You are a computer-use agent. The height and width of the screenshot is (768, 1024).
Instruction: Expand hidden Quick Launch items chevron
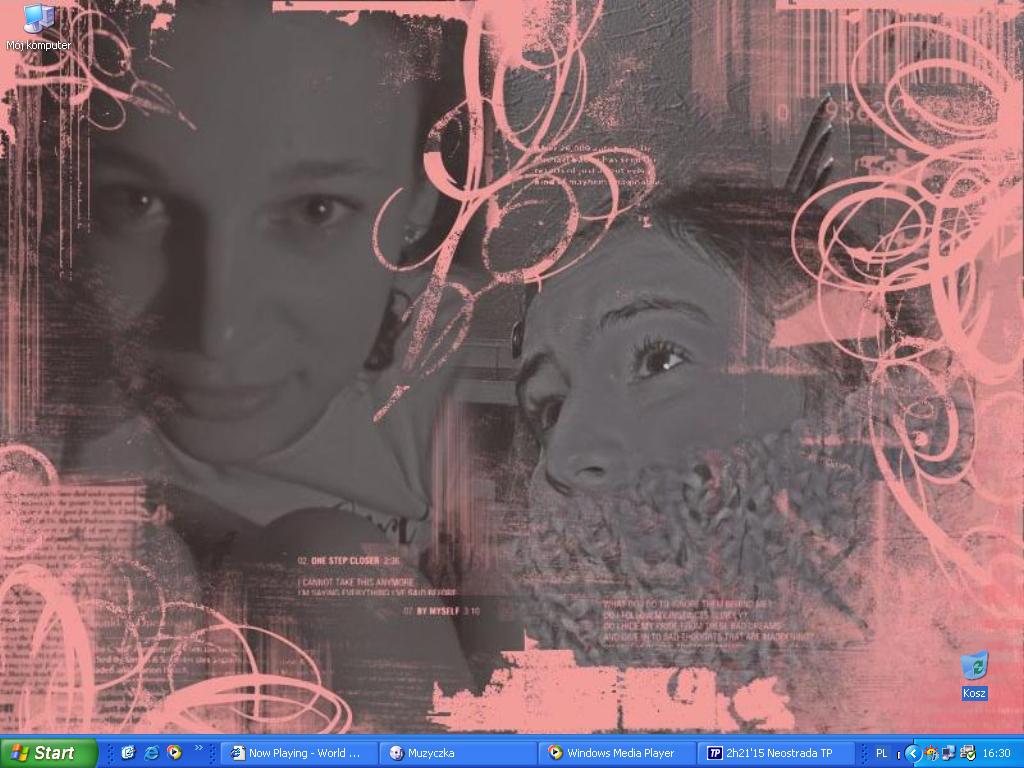pos(198,747)
